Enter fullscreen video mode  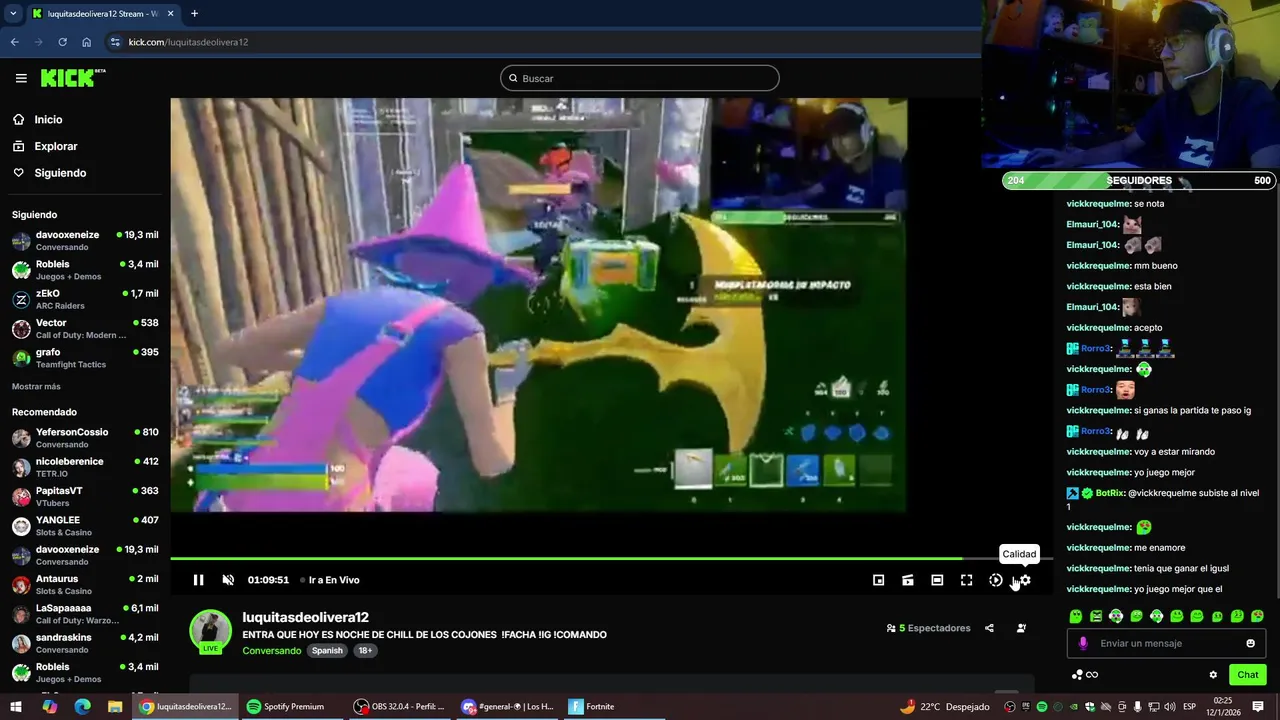(966, 580)
